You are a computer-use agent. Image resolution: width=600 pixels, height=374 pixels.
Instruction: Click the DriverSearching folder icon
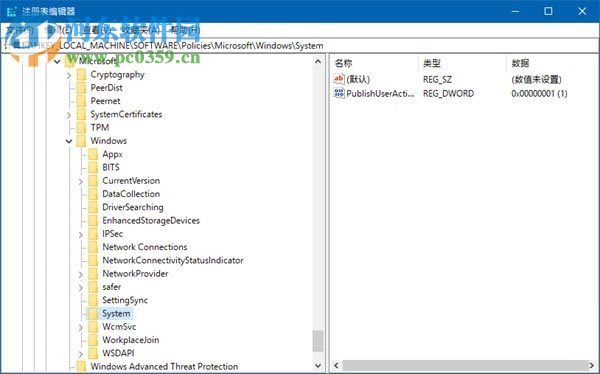pos(93,207)
